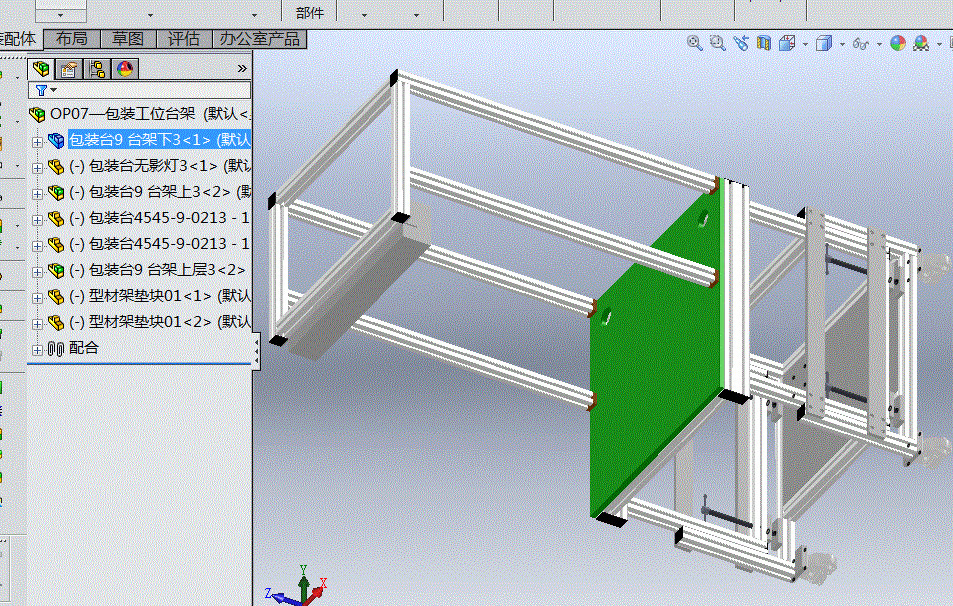Click the Display Style box icon
This screenshot has width=953, height=606.
pos(824,43)
